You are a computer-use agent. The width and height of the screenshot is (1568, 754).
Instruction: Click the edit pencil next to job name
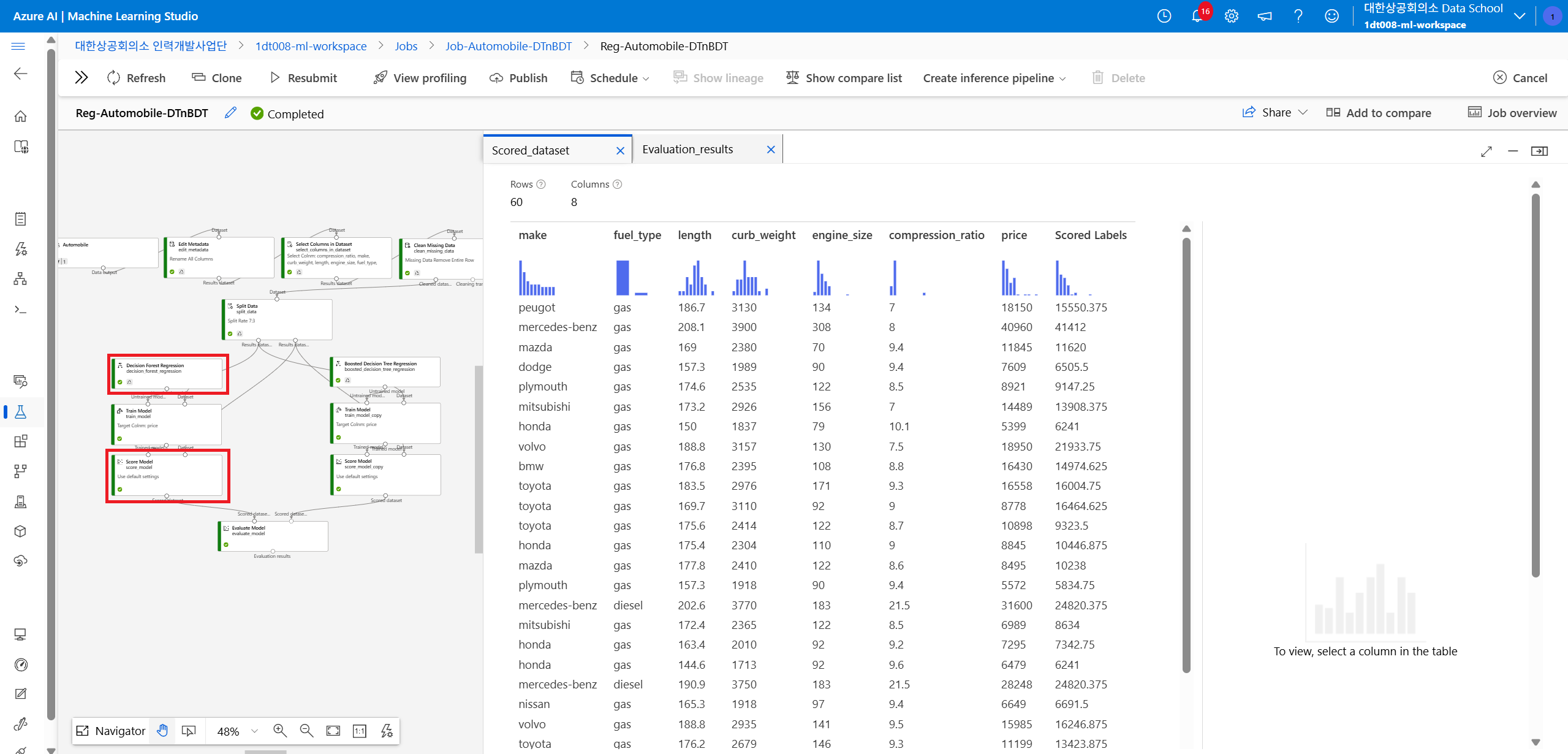tap(230, 113)
